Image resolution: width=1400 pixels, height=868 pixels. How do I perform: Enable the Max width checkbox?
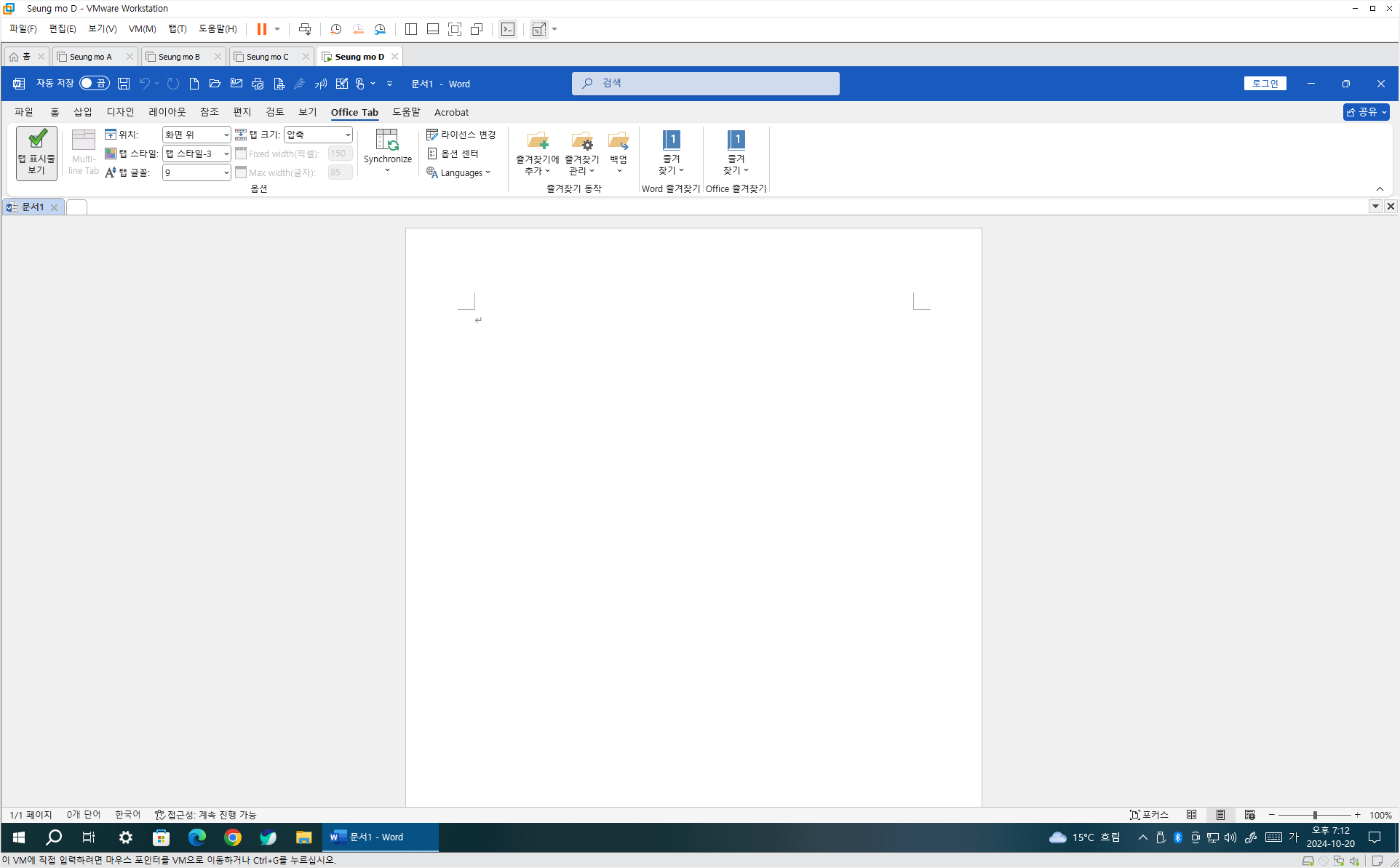pyautogui.click(x=241, y=172)
